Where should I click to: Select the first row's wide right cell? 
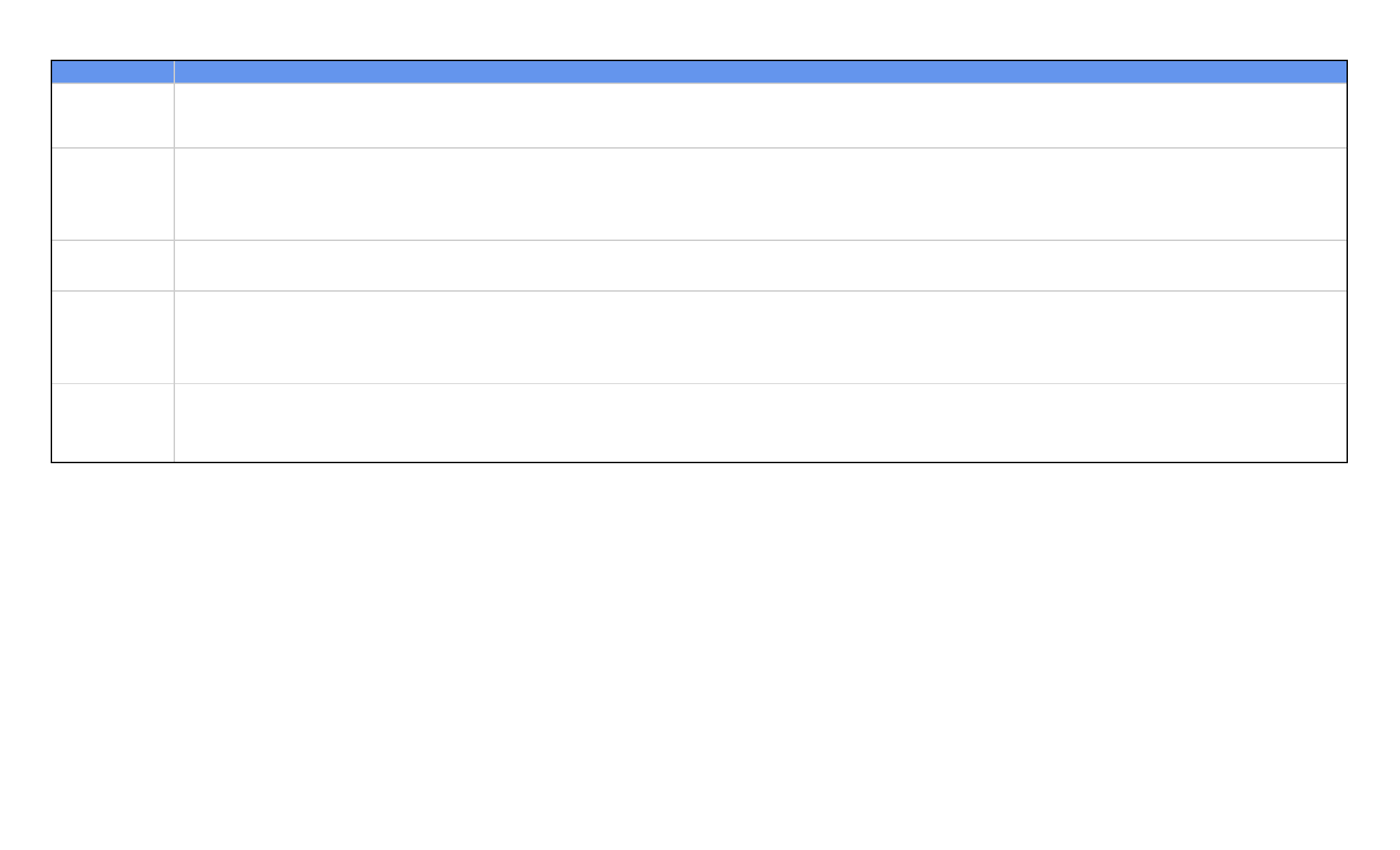[760, 116]
